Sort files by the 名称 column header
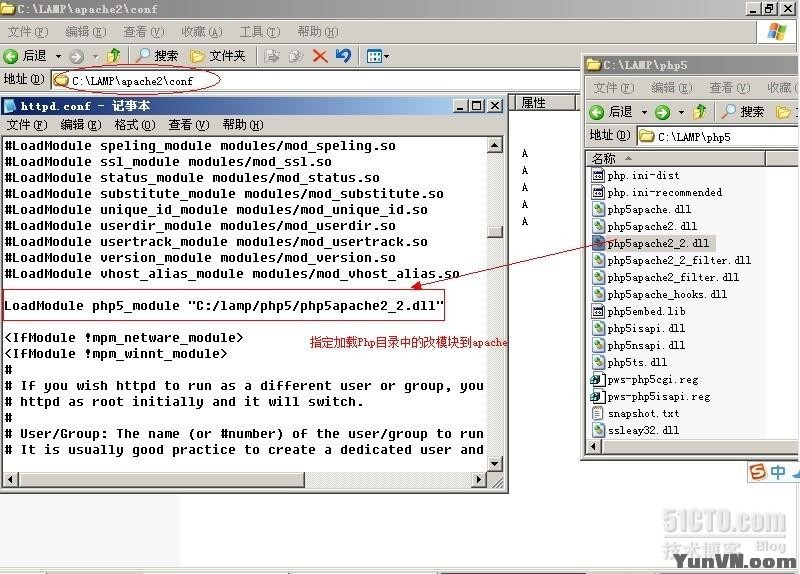This screenshot has width=800, height=574. tap(676, 158)
